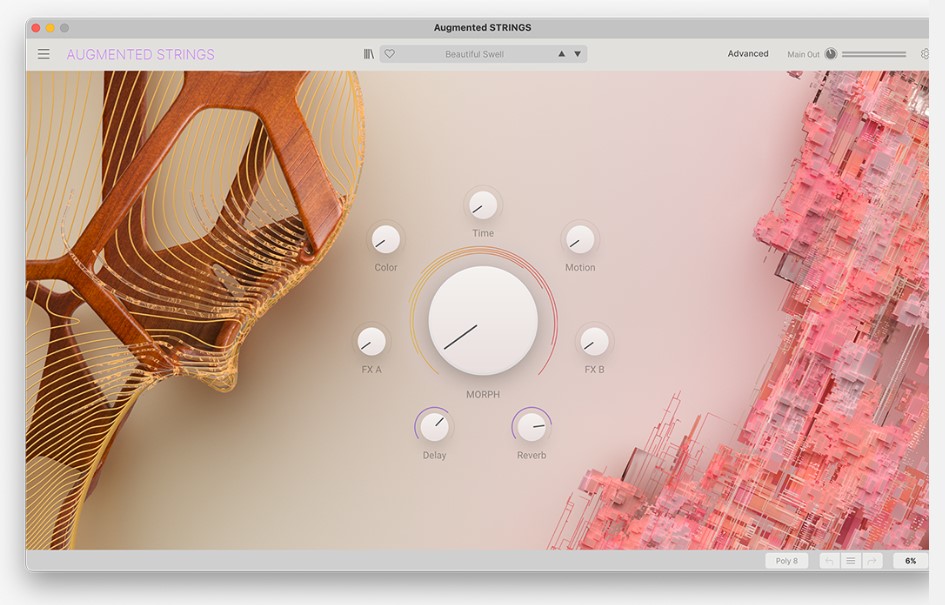The width and height of the screenshot is (945, 605).
Task: Click the AUGMENTED STRINGS logo text
Action: pyautogui.click(x=140, y=54)
